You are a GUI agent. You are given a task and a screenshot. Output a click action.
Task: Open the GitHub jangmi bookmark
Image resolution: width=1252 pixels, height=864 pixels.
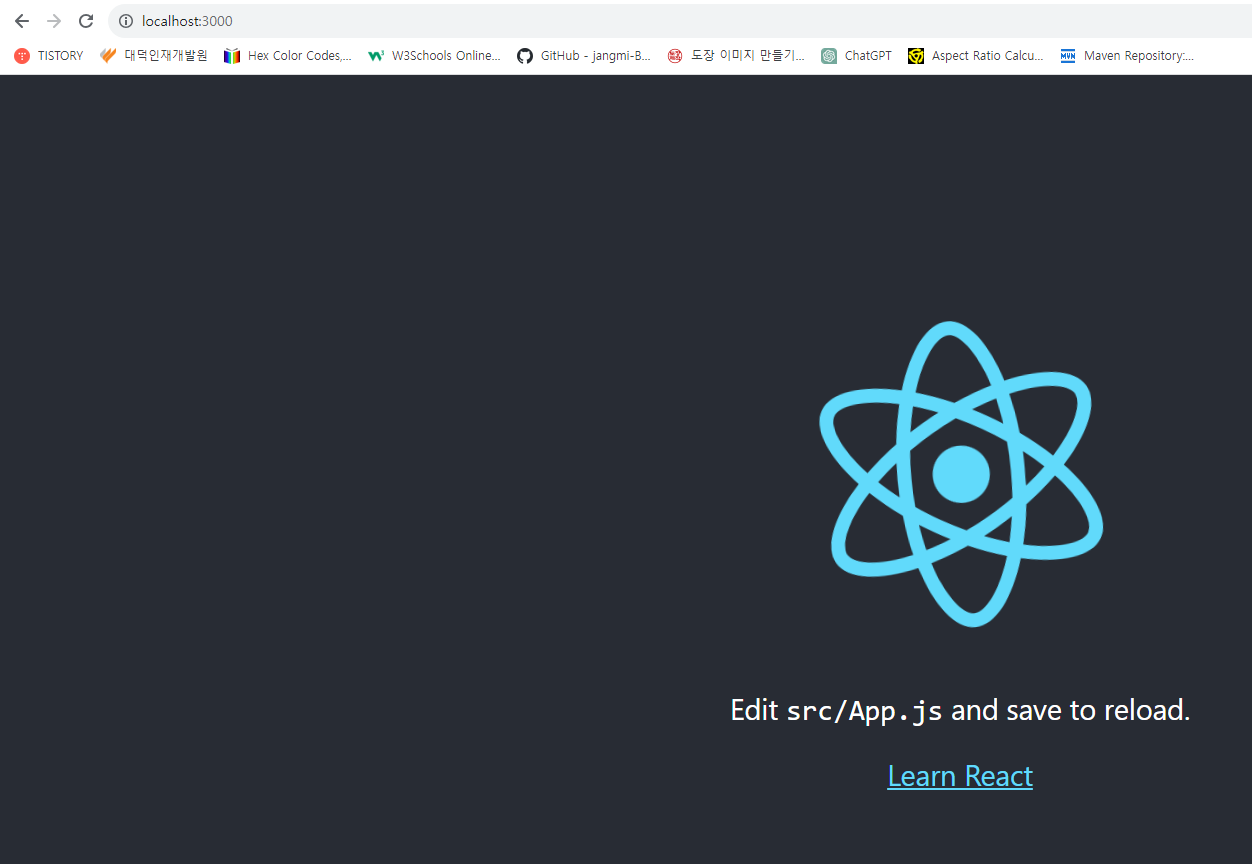coord(584,56)
